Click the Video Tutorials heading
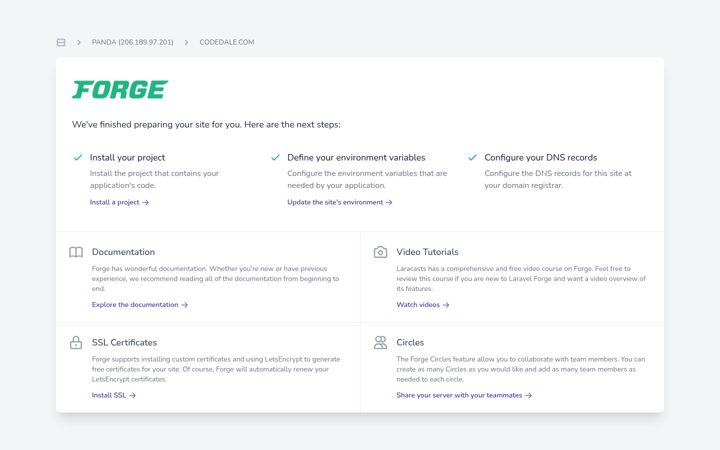The width and height of the screenshot is (720, 450). 427,252
